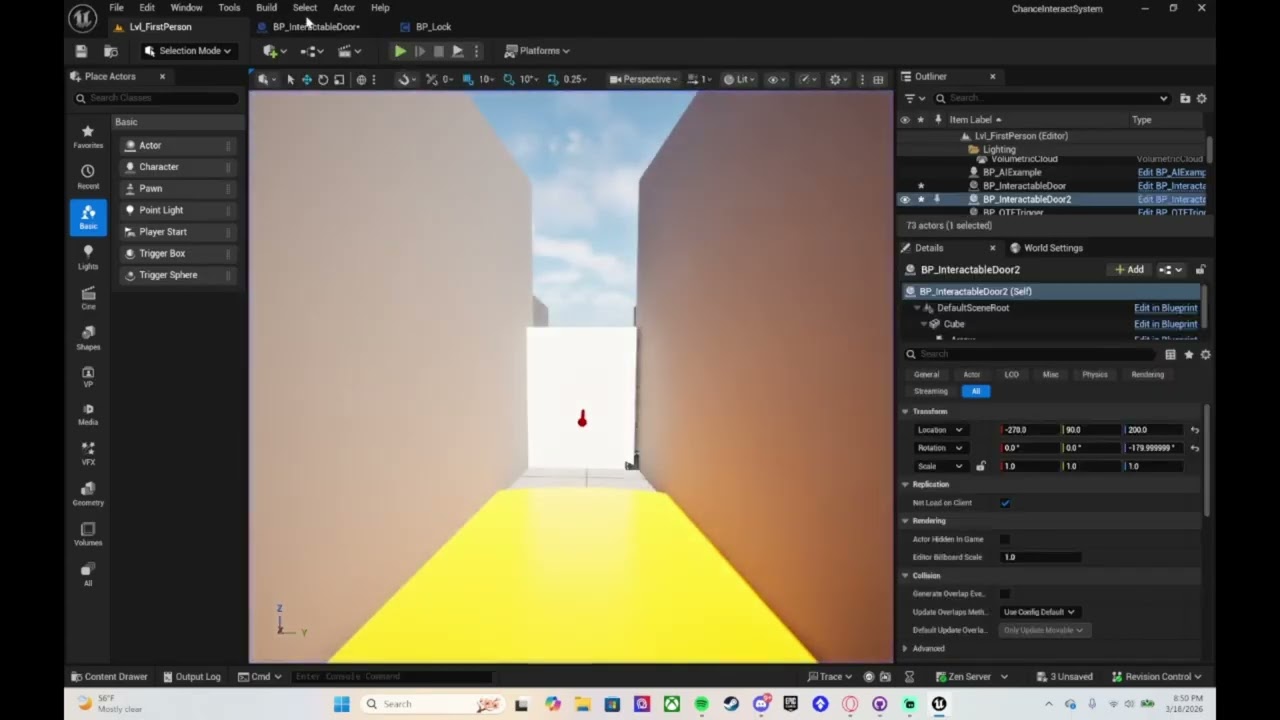Choose the Select object arrow tool
The image size is (1280, 720).
[x=290, y=79]
